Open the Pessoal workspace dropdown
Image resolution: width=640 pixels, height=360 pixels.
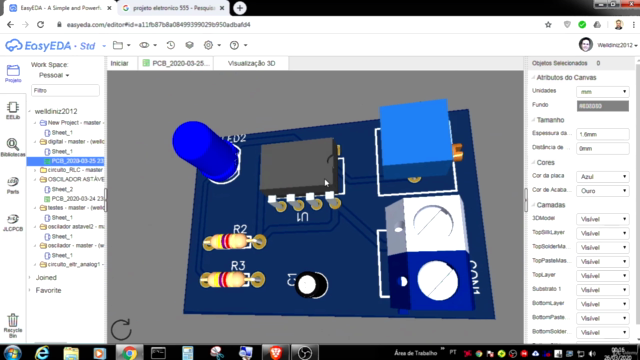coord(54,75)
